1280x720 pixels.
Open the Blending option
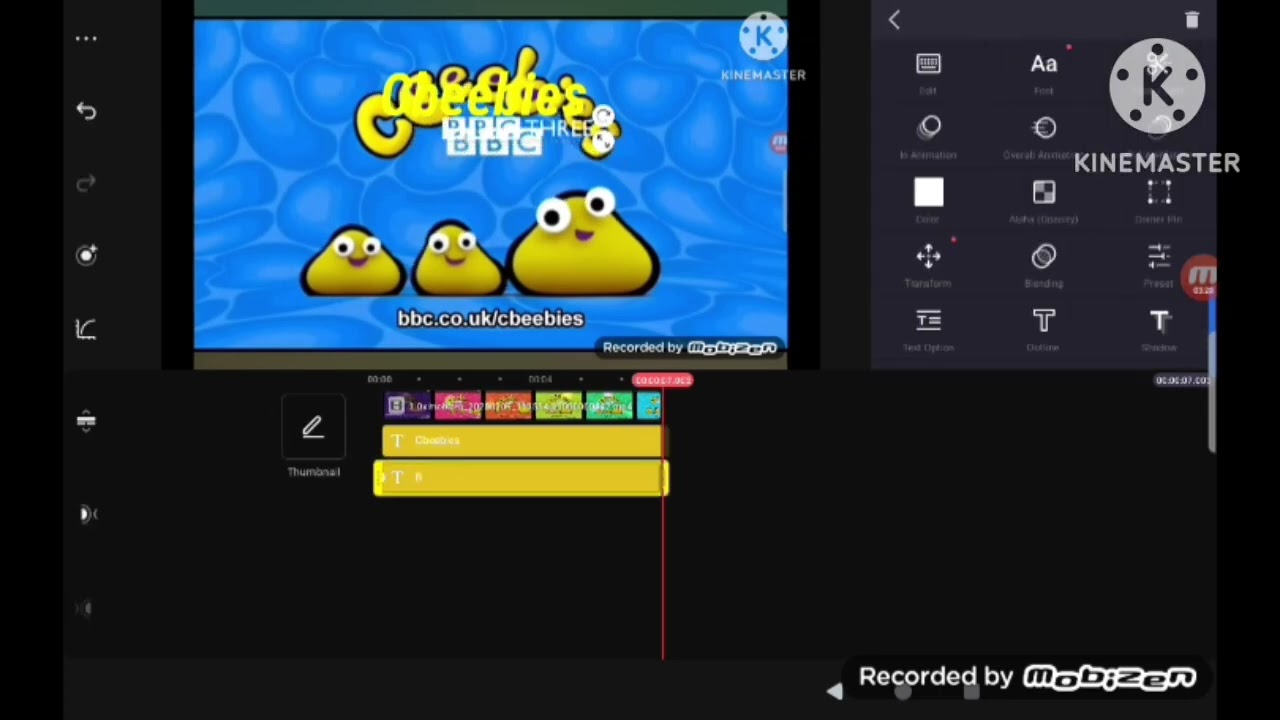click(1044, 265)
